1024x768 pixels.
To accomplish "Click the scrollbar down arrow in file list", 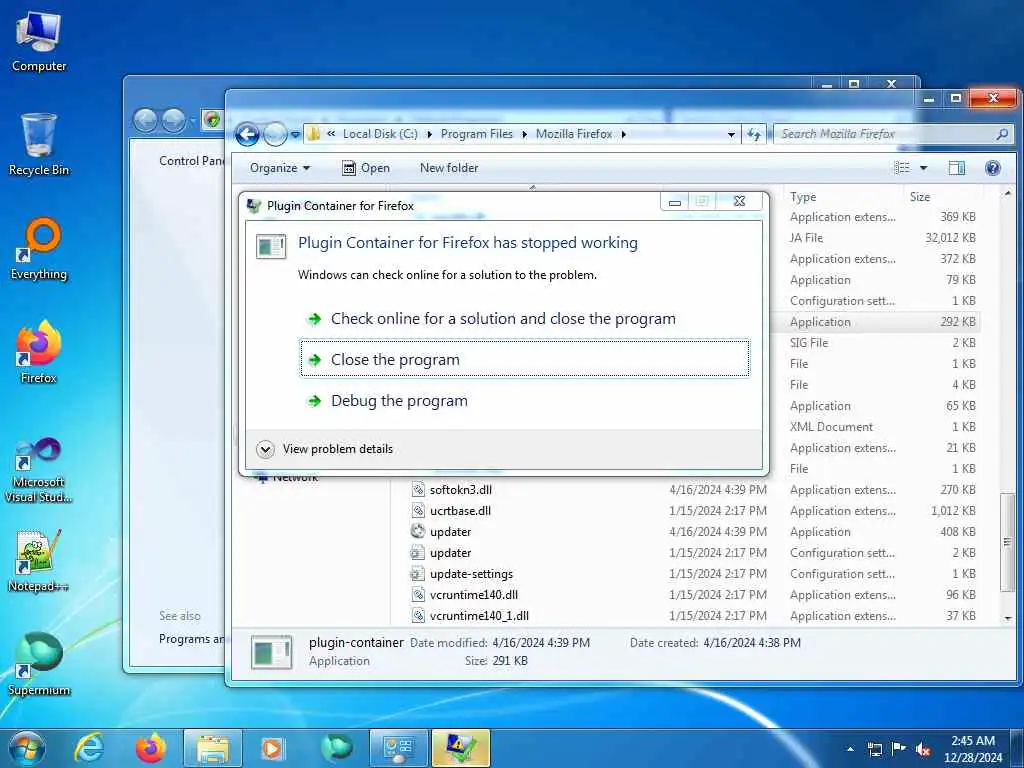I will click(x=1008, y=618).
